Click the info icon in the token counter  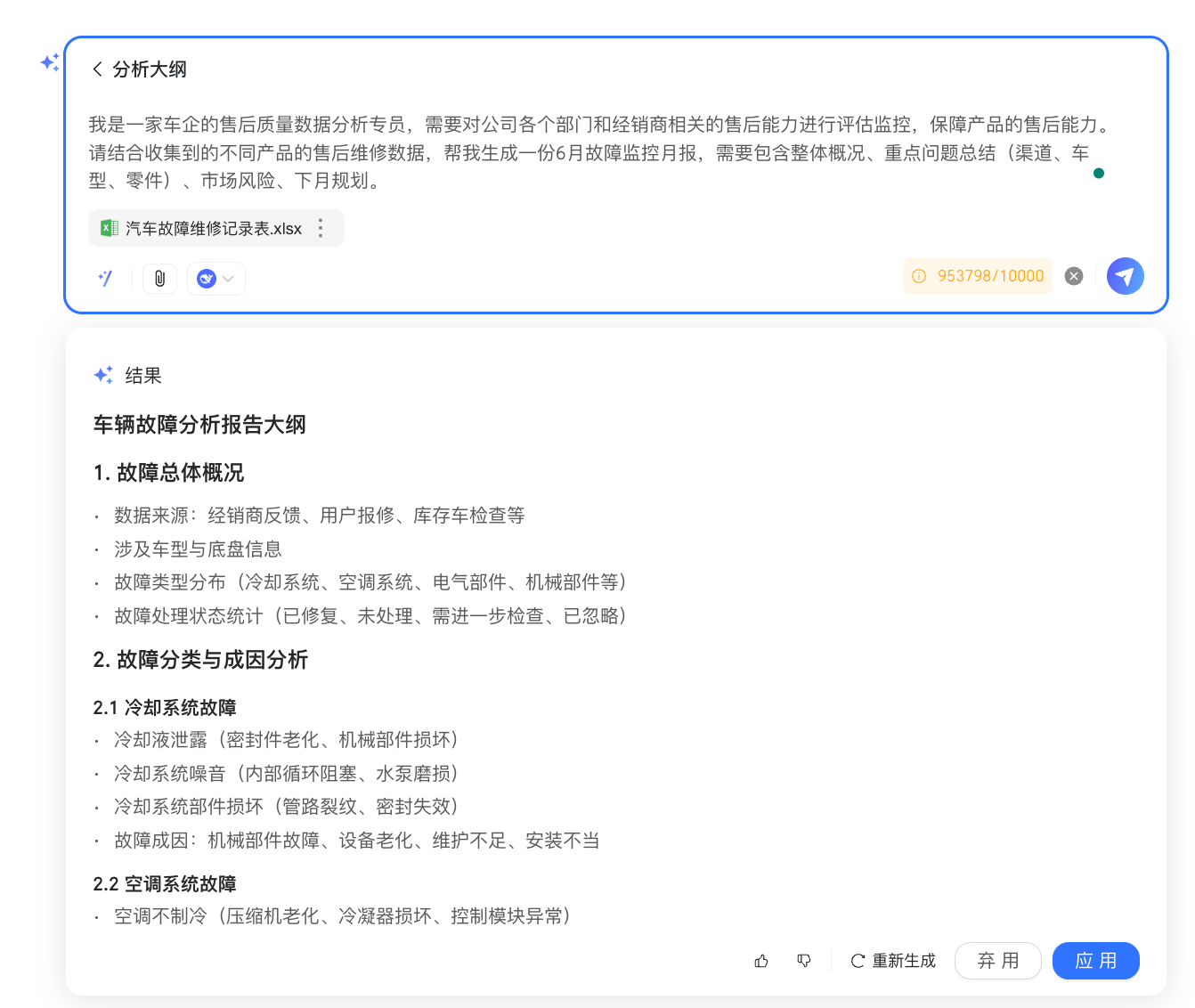click(919, 276)
